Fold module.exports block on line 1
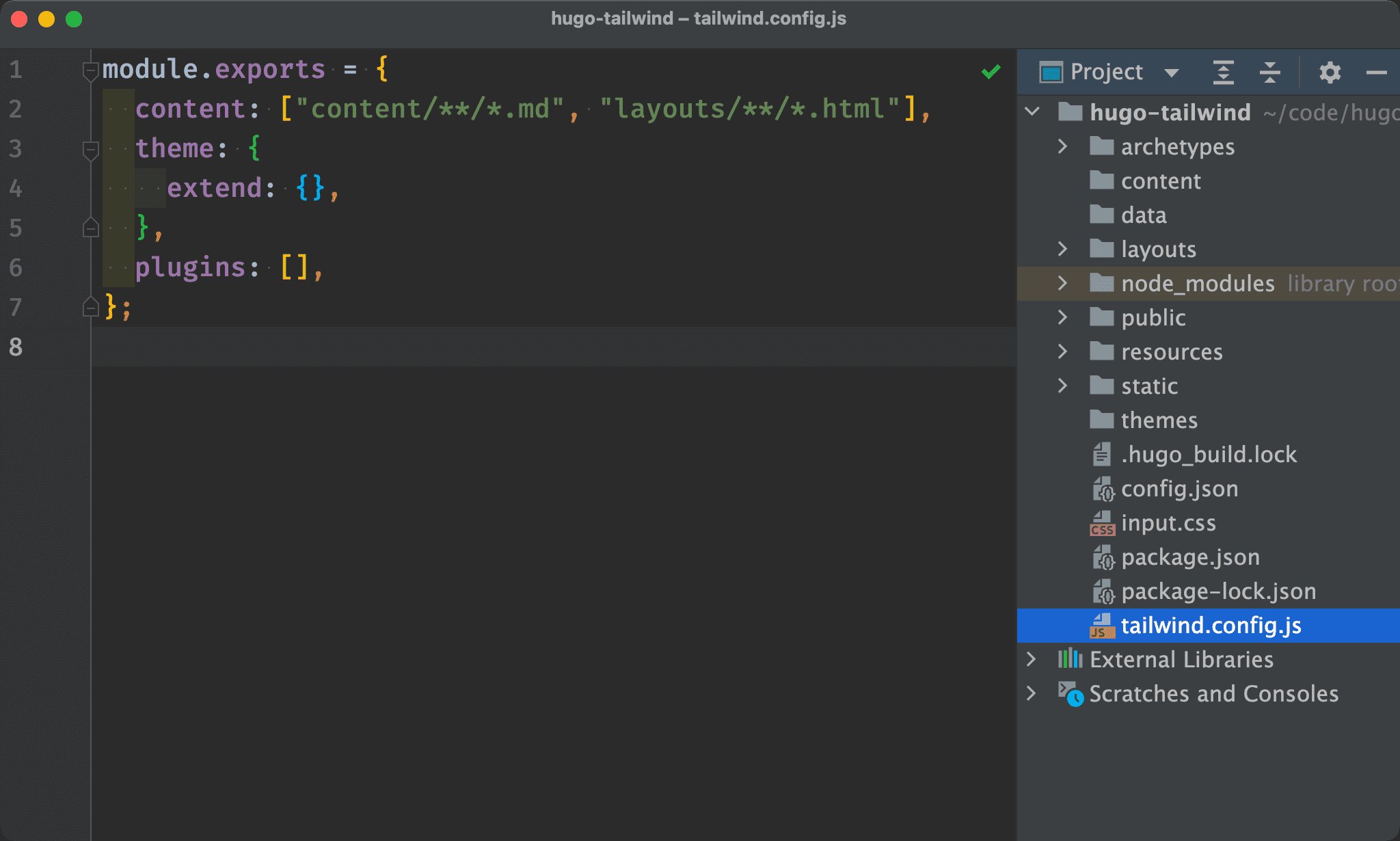Viewport: 1400px width, 841px height. pos(90,70)
